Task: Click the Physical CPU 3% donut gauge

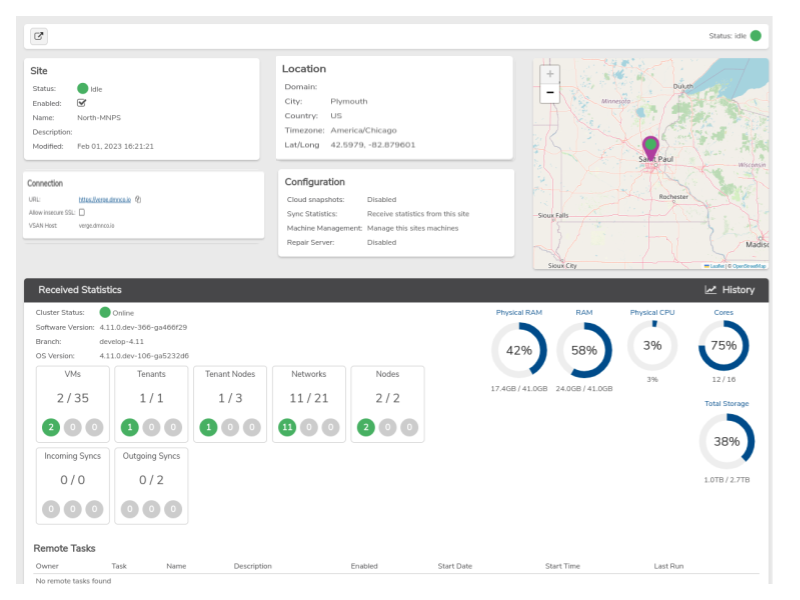Action: [x=652, y=346]
